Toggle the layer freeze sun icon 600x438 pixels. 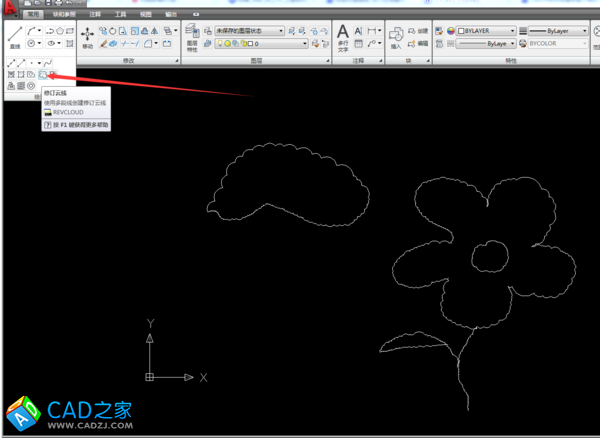pos(227,44)
